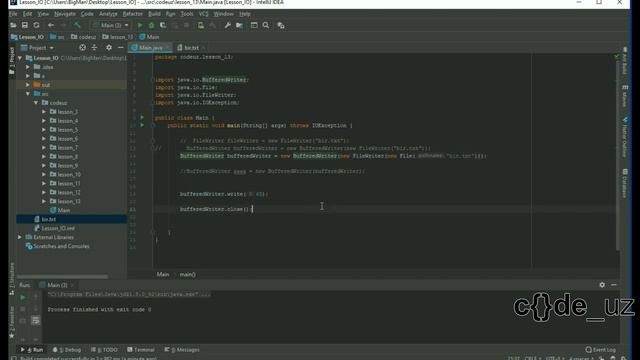Click run gutter arrow beside main method
Viewport: 640px width, 360px height.
pos(142,125)
